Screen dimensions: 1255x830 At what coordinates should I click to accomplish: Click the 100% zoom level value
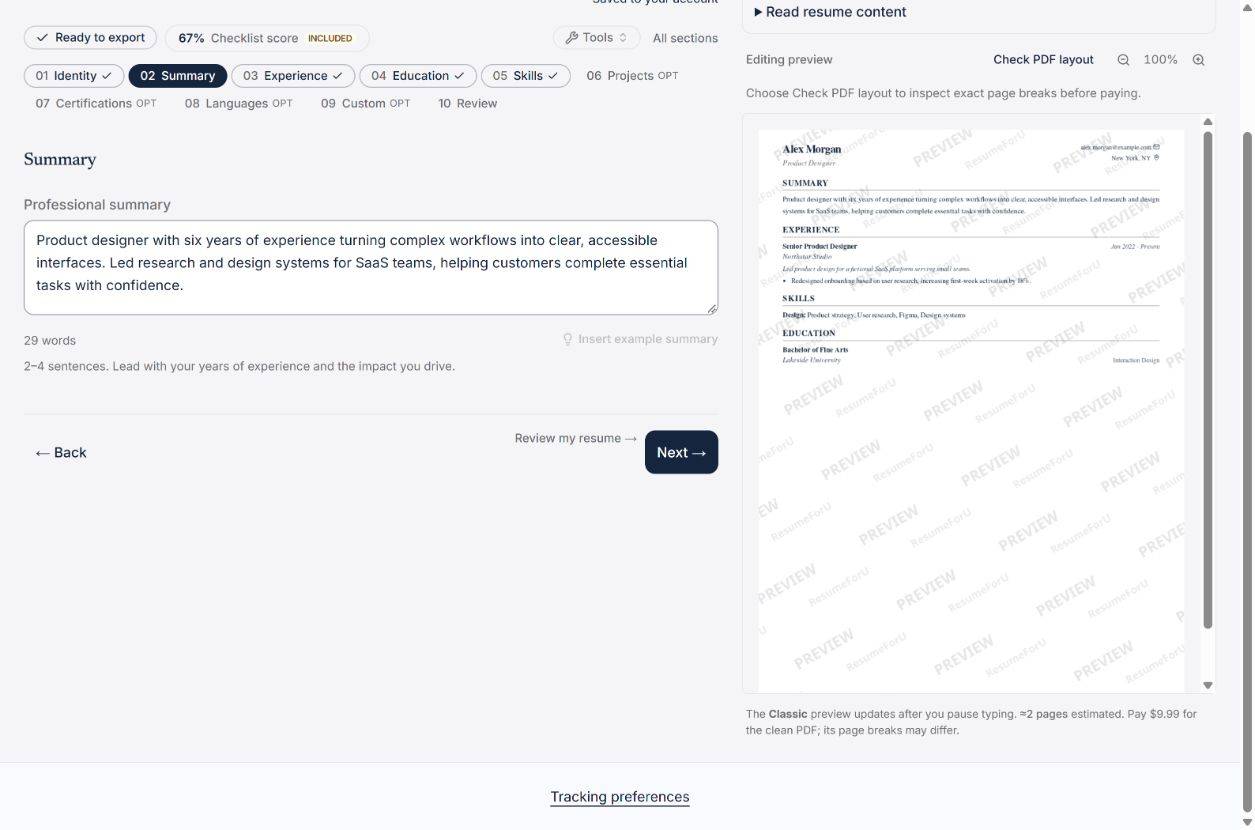click(x=1160, y=60)
